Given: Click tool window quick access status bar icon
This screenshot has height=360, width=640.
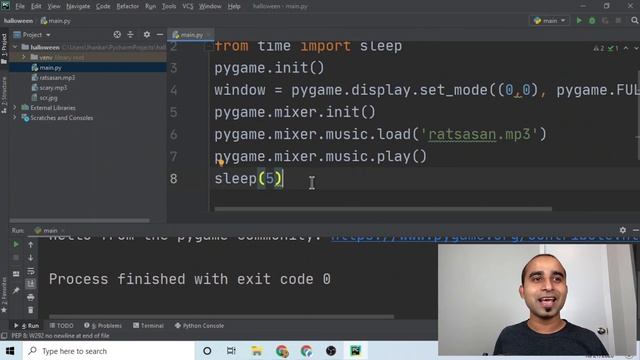Looking at the screenshot, I should click(4, 336).
